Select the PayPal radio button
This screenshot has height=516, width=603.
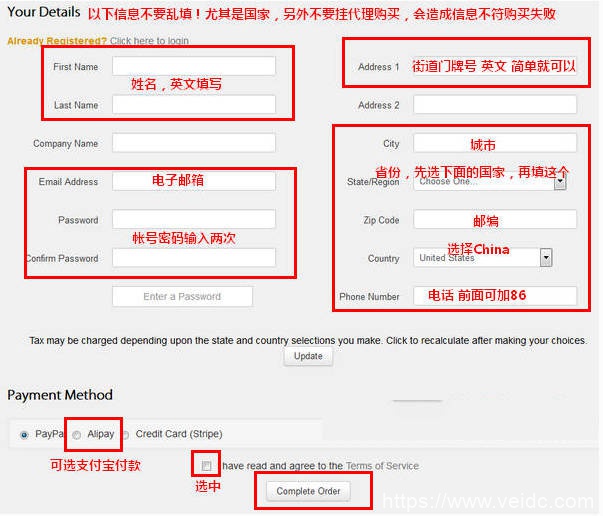(24, 435)
